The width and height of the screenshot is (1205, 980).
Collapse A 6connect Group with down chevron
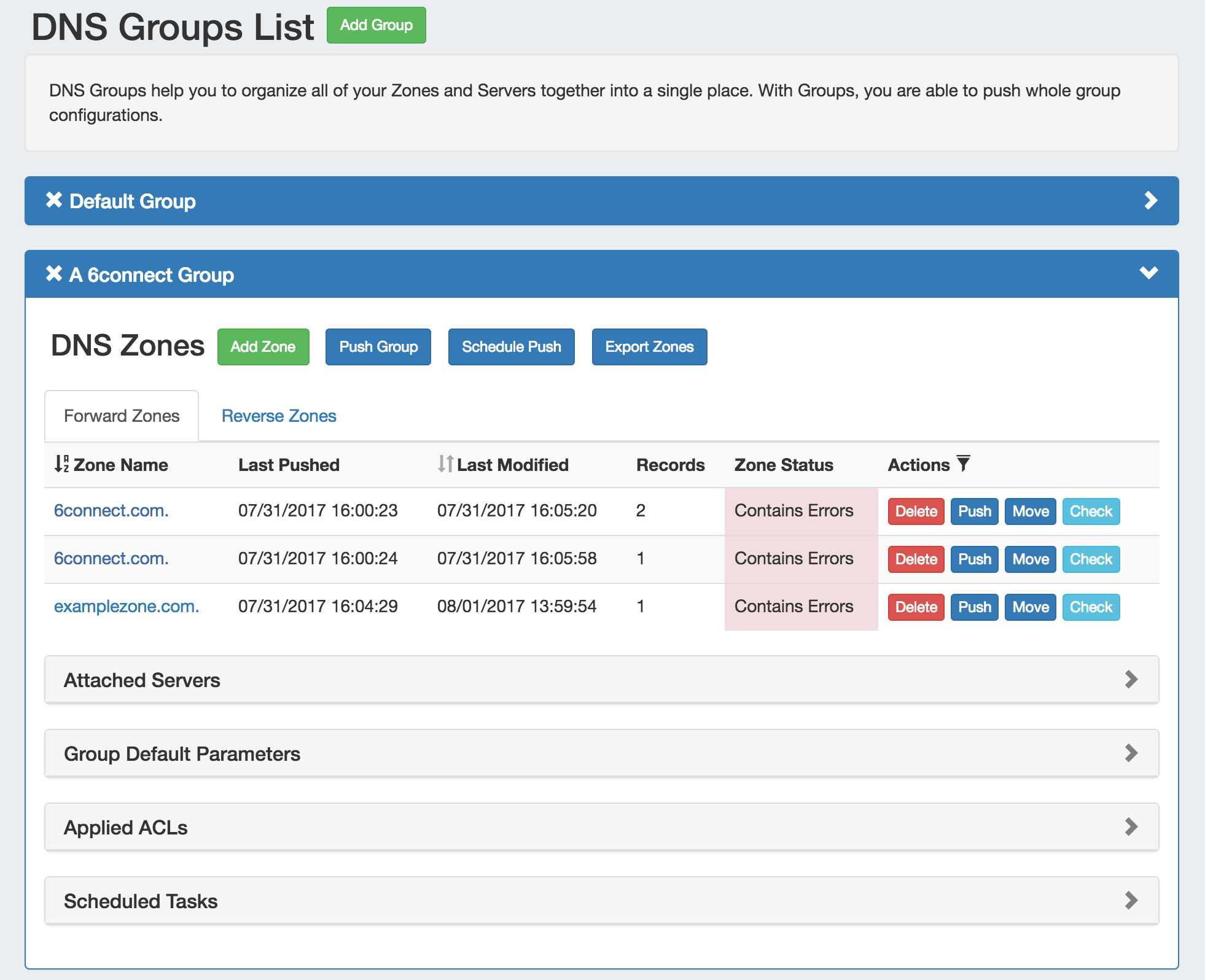click(1148, 273)
